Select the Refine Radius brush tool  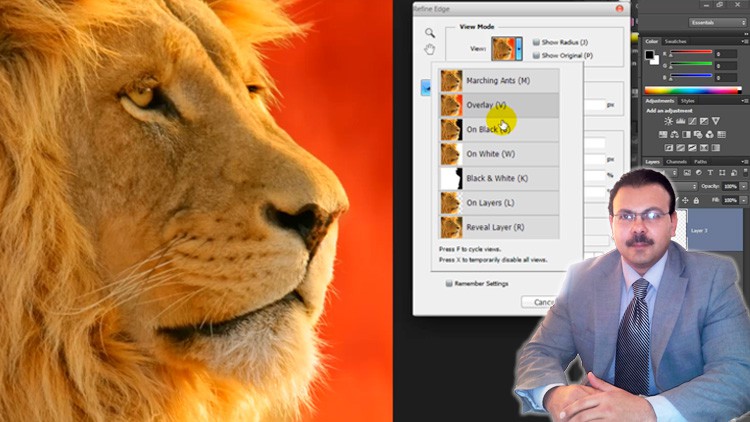coord(426,88)
